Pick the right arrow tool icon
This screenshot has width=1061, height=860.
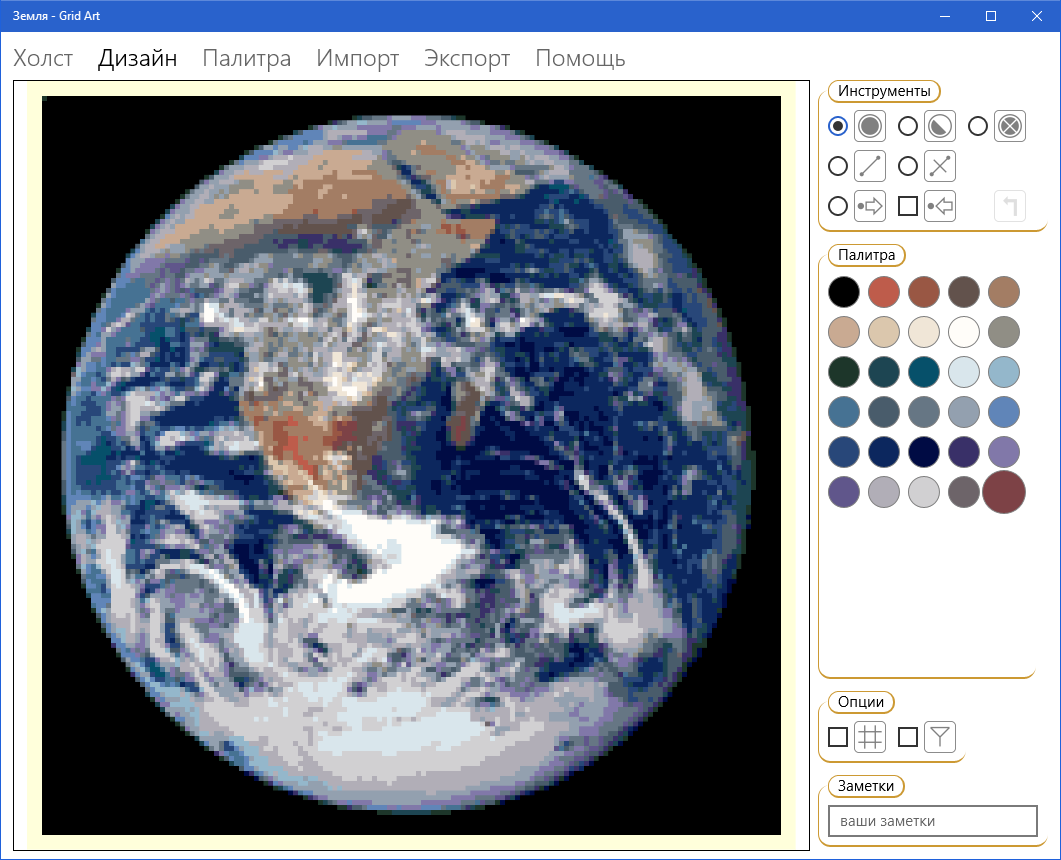(870, 206)
